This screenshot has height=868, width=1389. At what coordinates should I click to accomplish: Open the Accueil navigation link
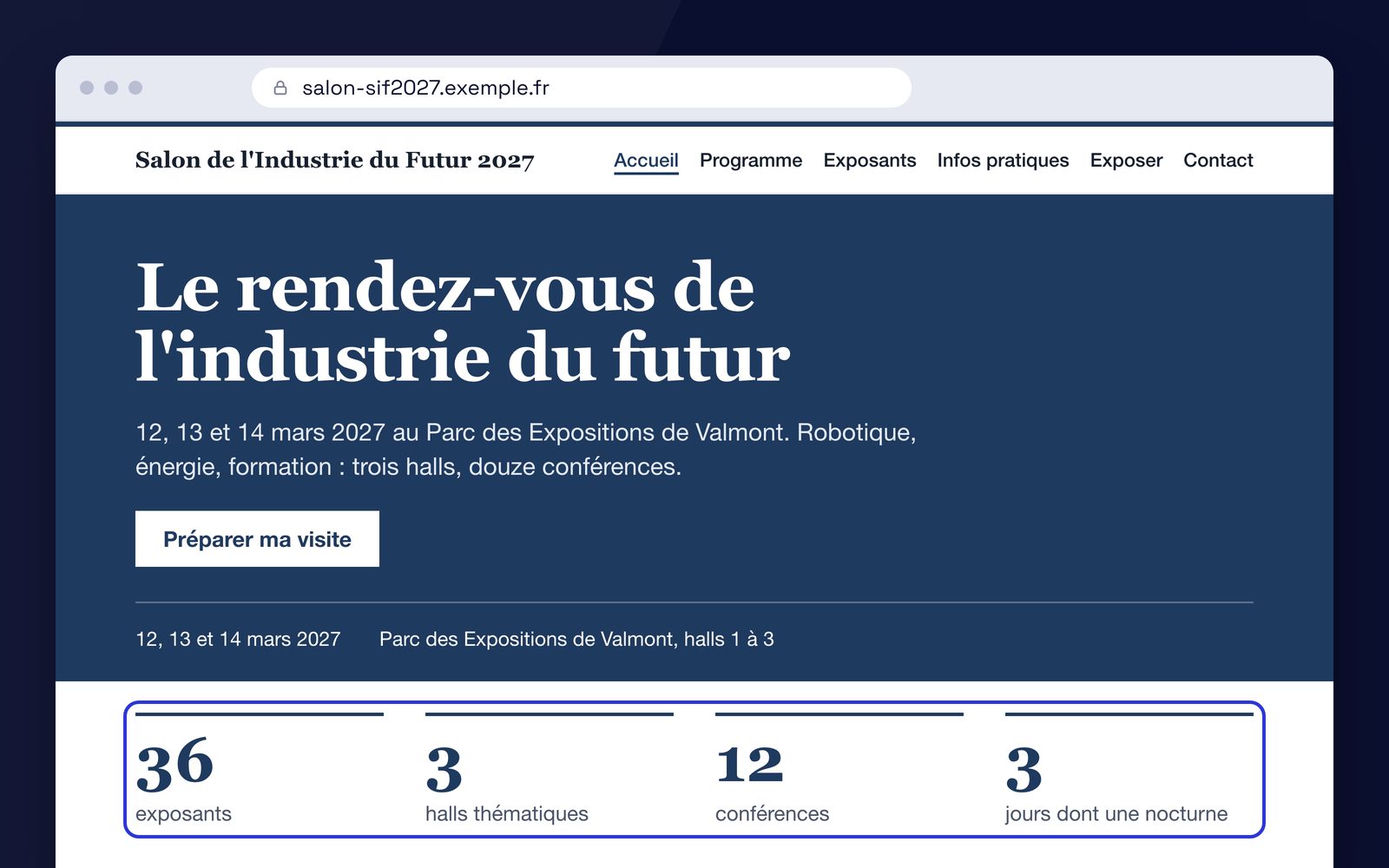point(646,161)
